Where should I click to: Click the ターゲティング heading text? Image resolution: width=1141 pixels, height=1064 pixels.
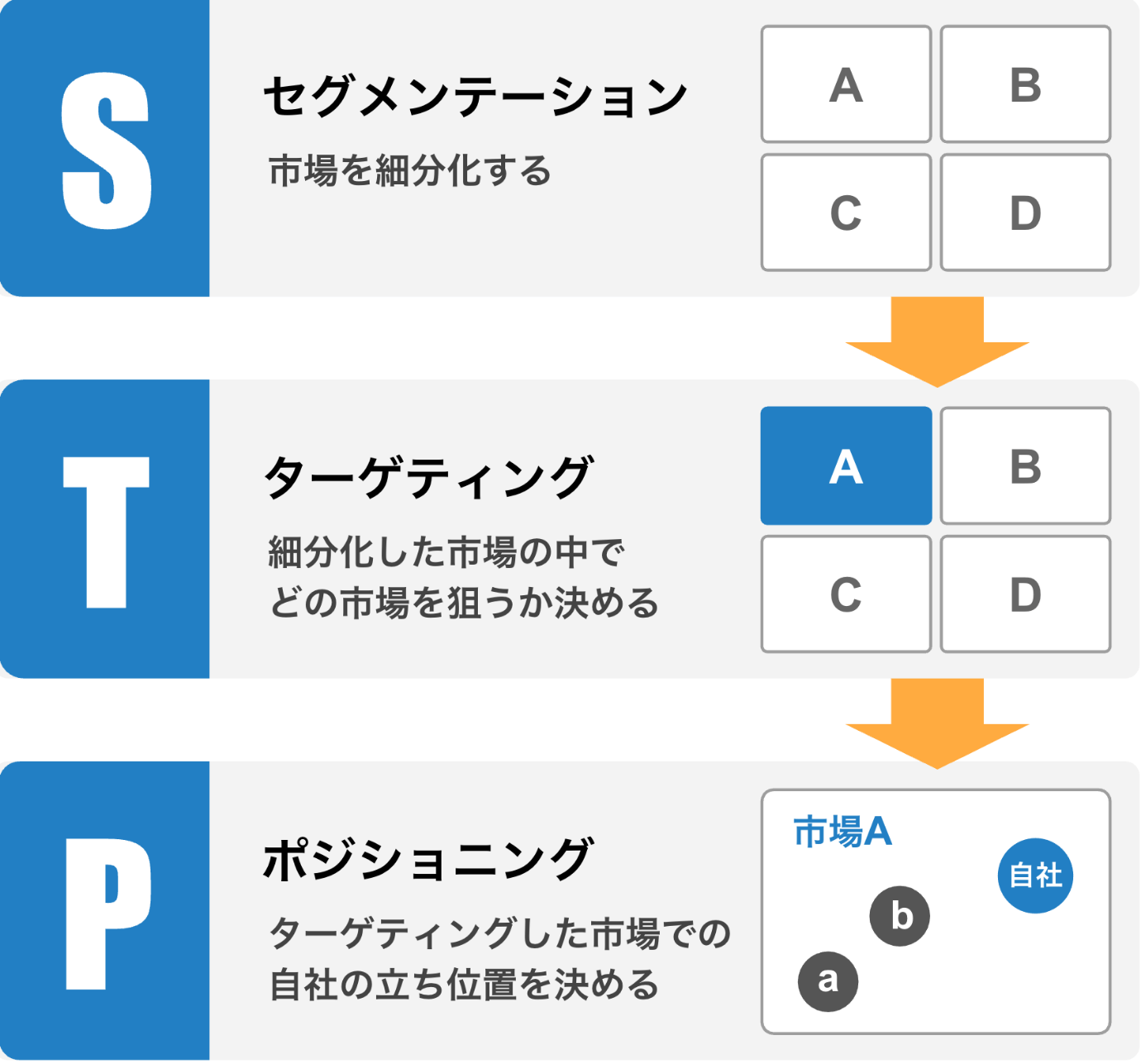point(428,478)
